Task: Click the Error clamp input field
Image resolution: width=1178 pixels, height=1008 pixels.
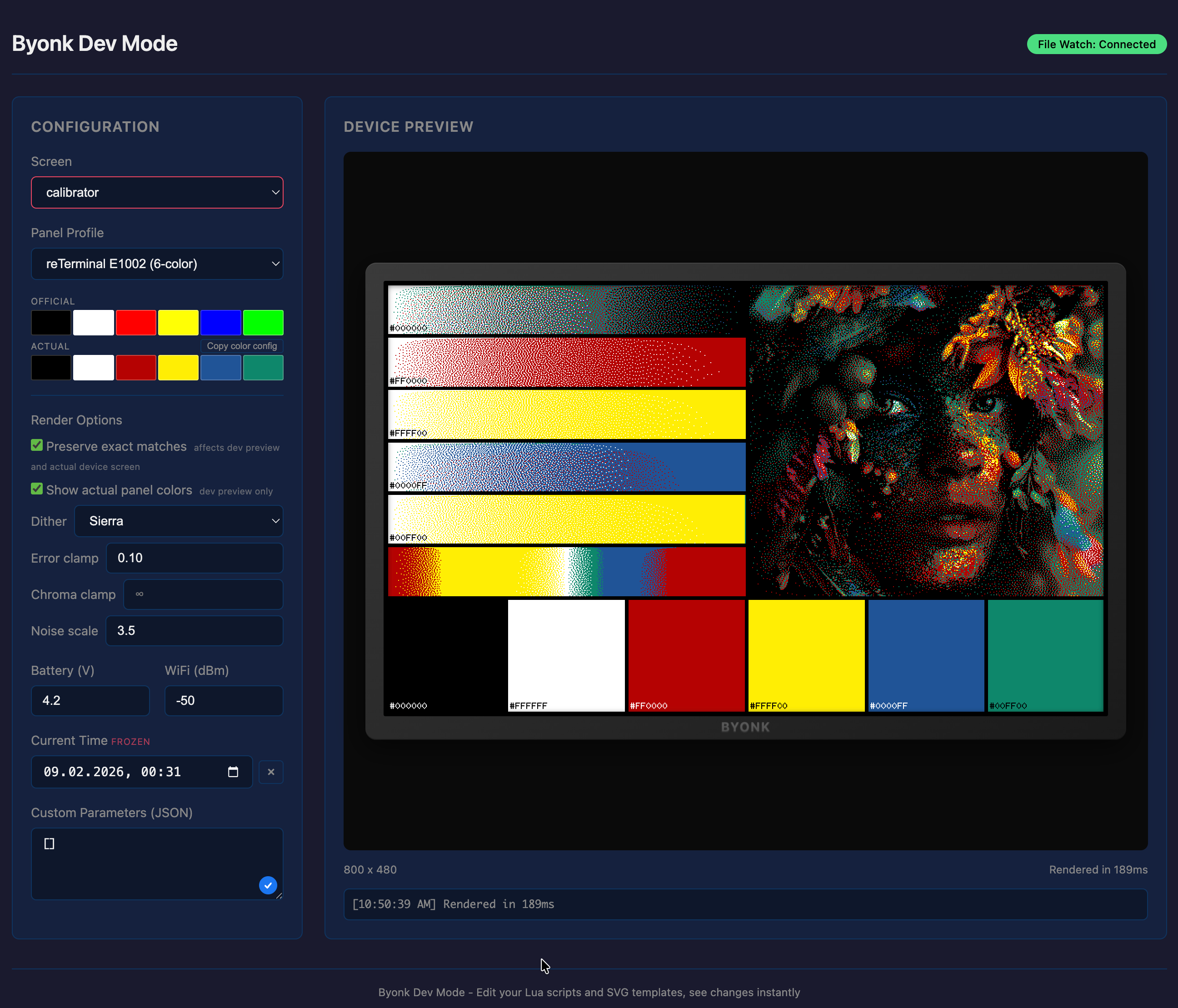Action: tap(195, 558)
